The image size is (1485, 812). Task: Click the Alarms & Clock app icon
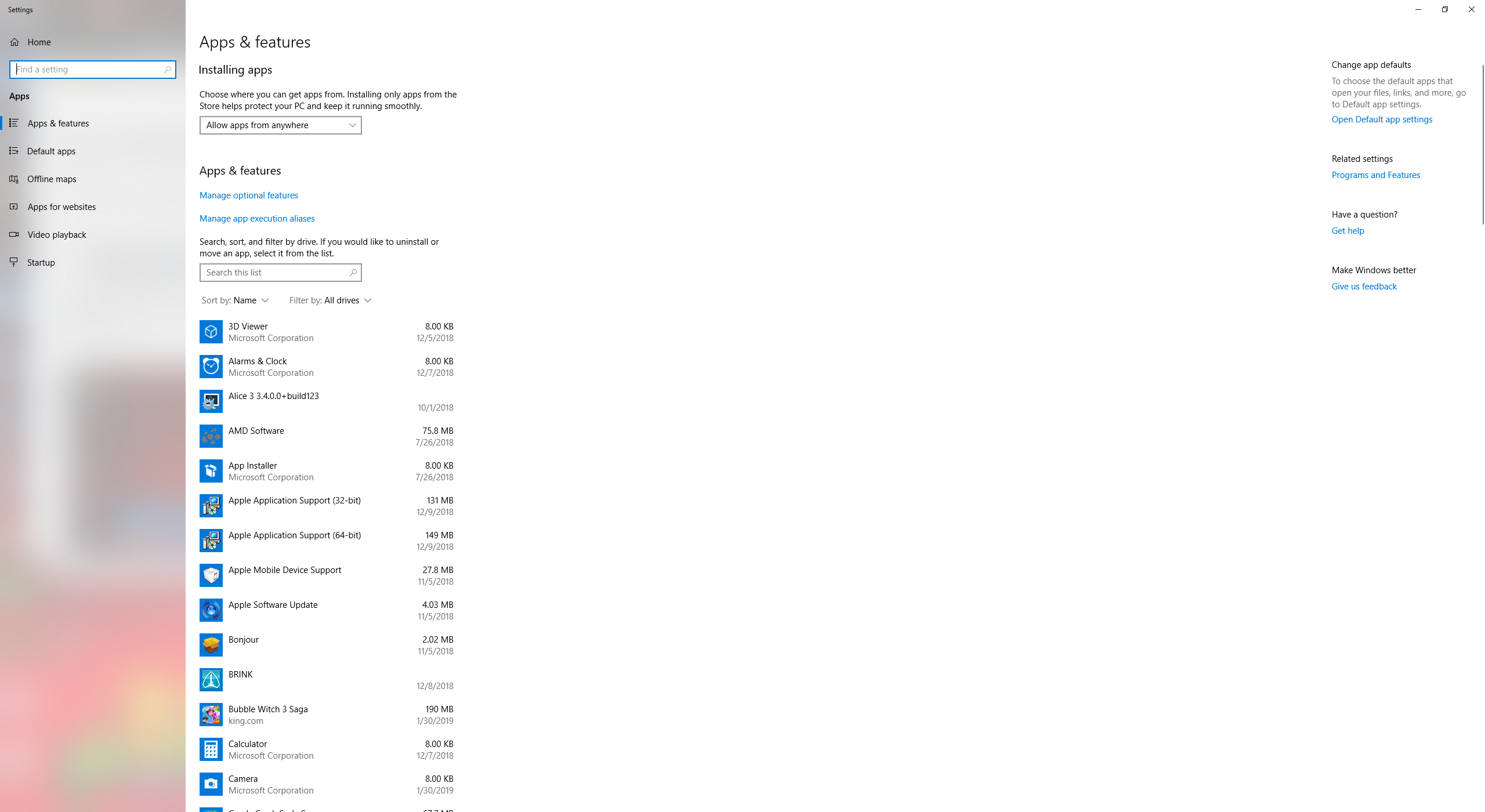tap(210, 365)
